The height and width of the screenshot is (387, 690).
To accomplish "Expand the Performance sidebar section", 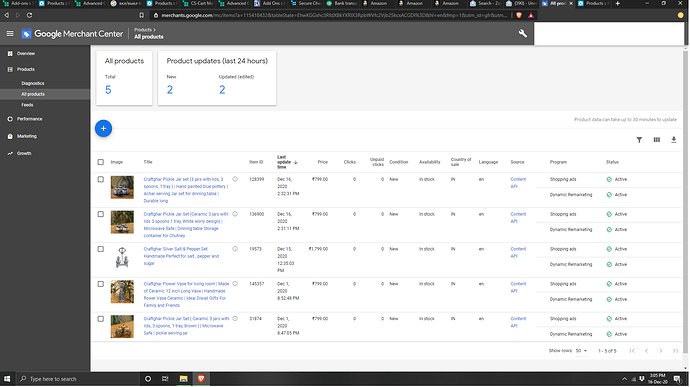I will (x=29, y=119).
